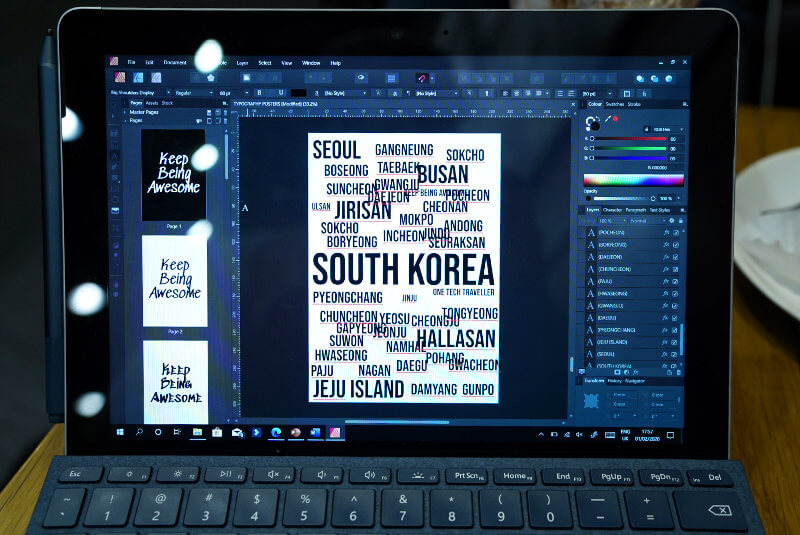Switch to the Designer persona icon
Image resolution: width=800 pixels, height=535 pixels.
coord(138,78)
